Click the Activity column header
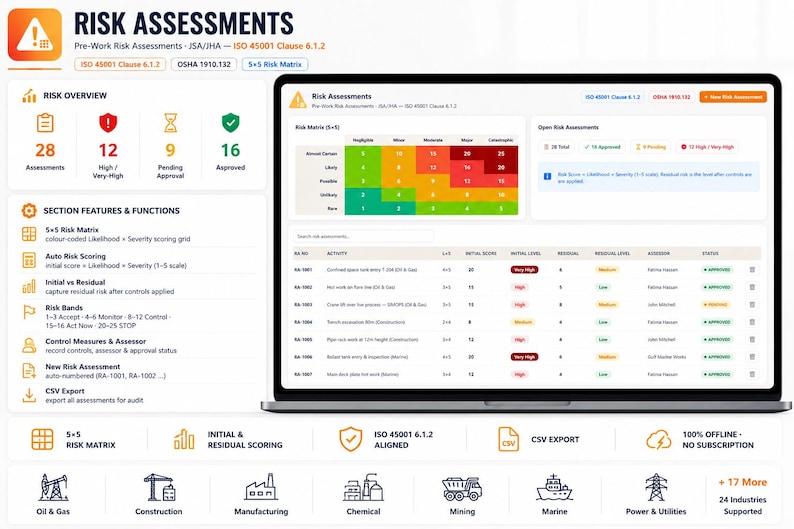 [337, 253]
